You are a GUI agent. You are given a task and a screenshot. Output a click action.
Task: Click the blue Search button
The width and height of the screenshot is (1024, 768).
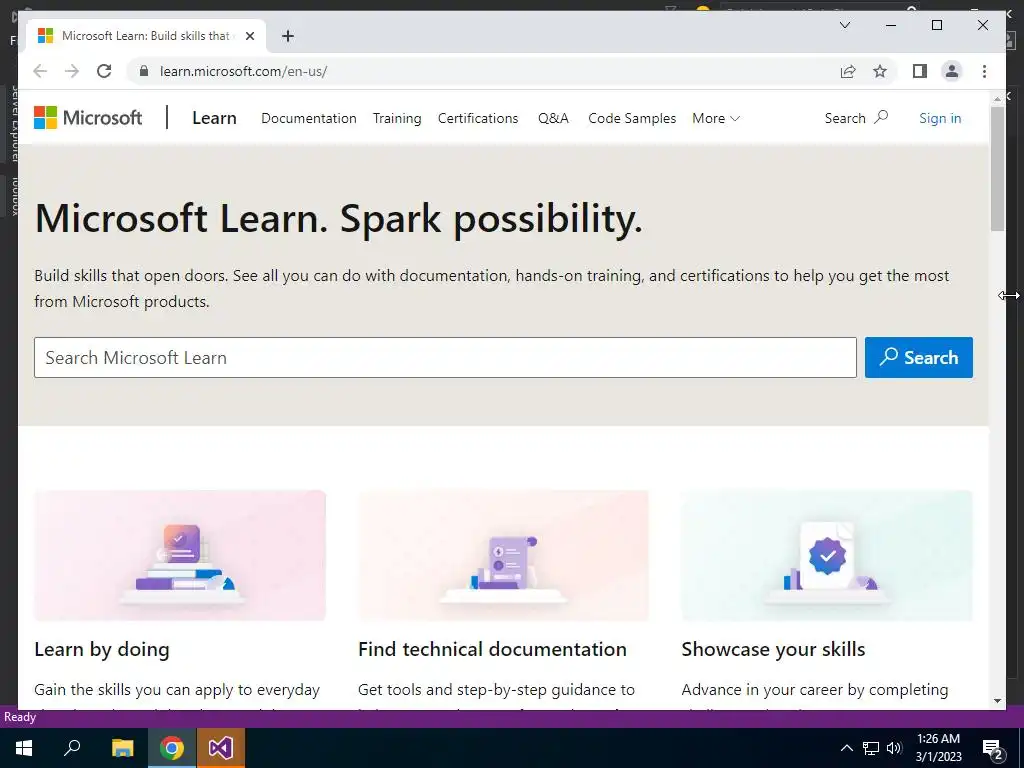(919, 357)
